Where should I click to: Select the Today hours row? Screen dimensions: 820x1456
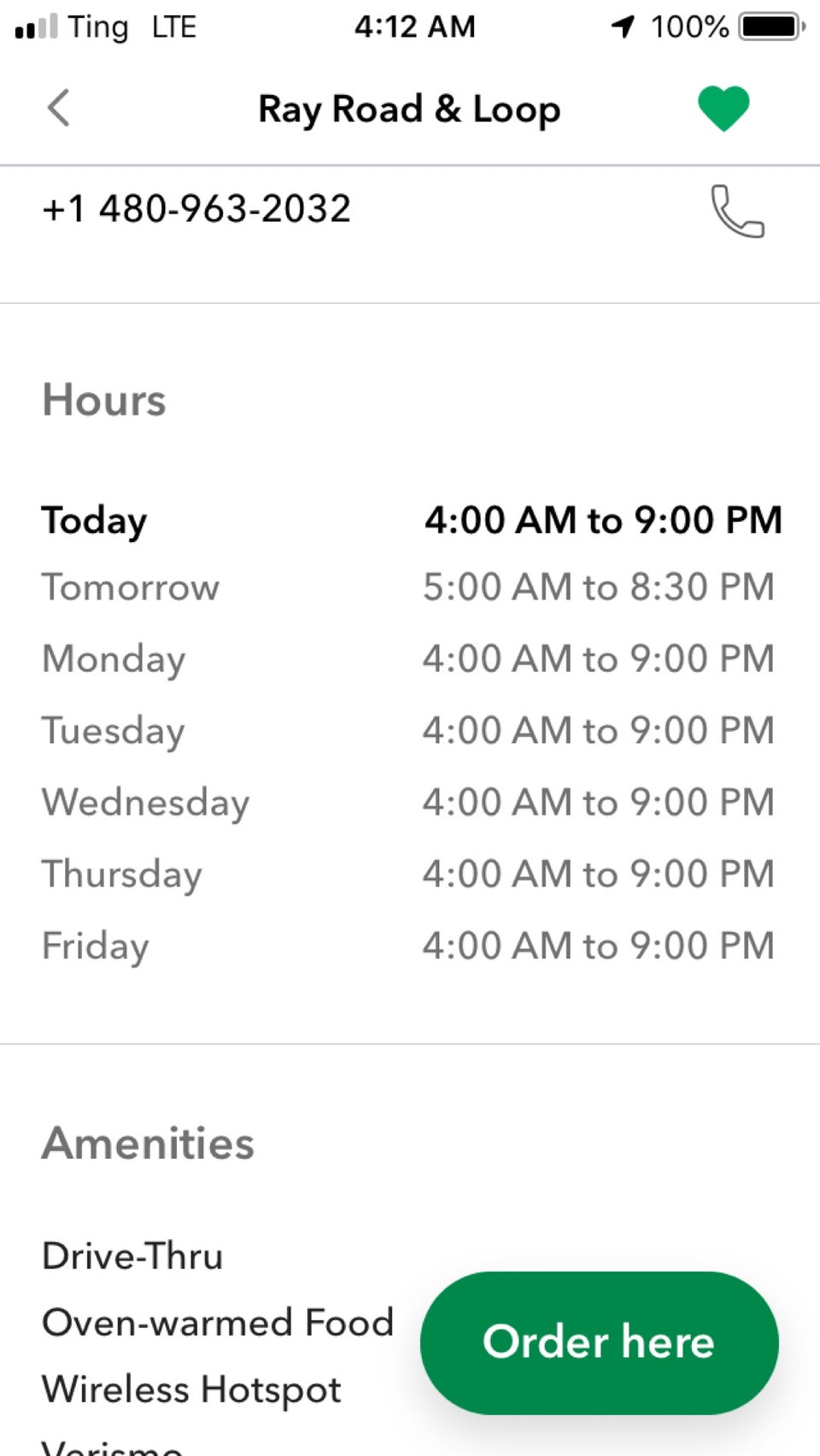click(x=411, y=519)
